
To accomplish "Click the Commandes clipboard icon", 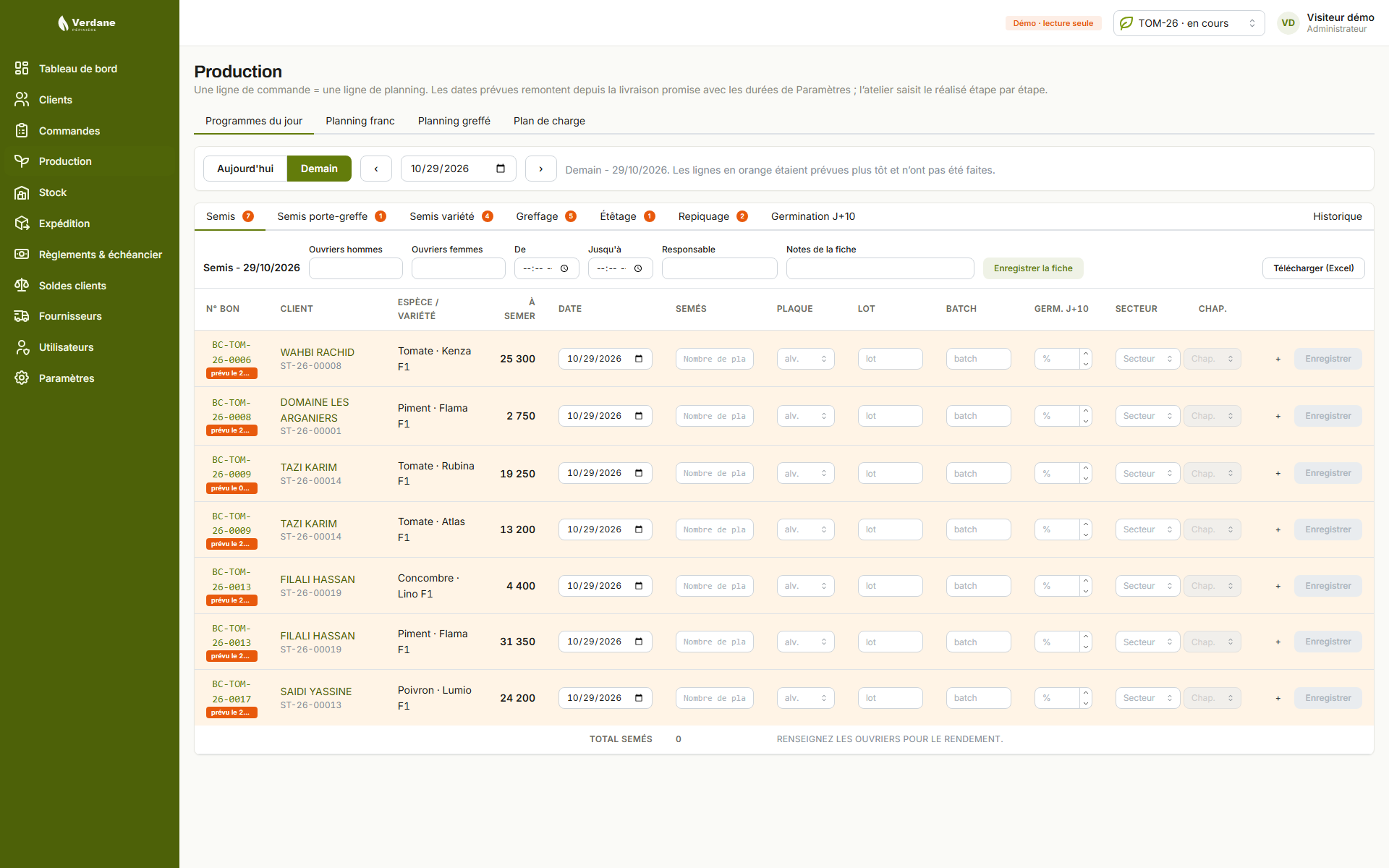I will coord(22,130).
